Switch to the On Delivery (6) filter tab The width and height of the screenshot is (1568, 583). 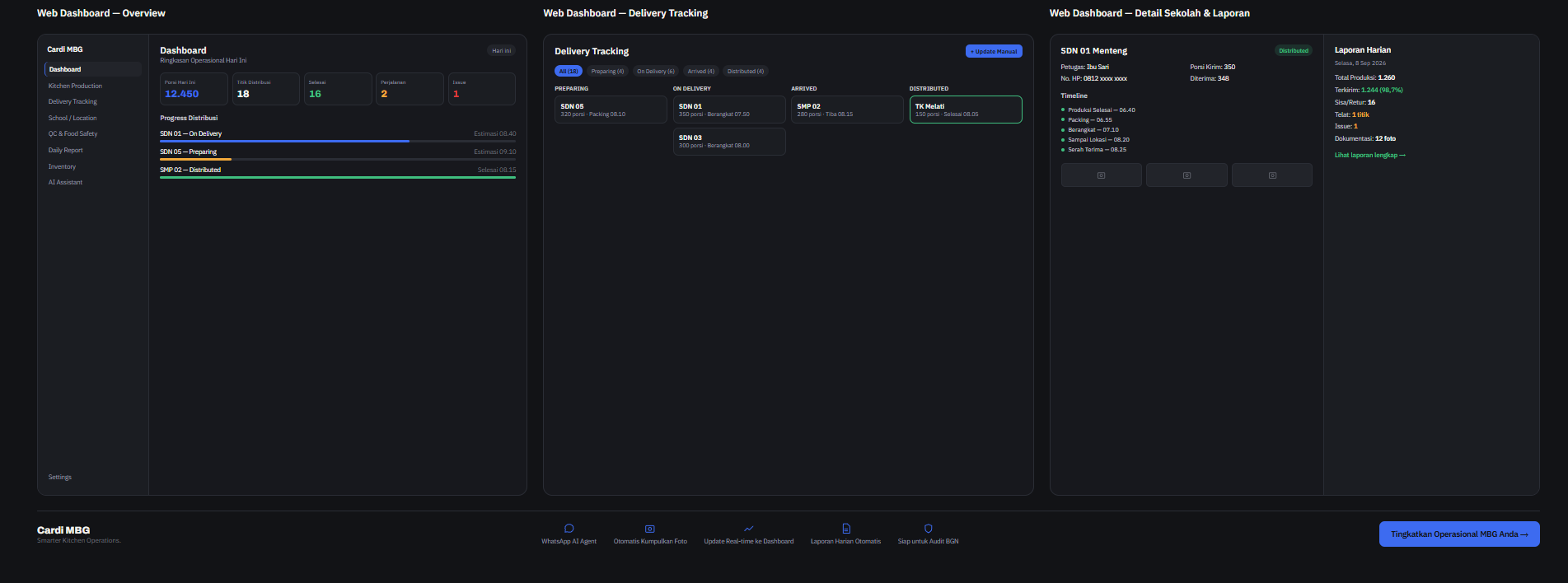pos(655,71)
